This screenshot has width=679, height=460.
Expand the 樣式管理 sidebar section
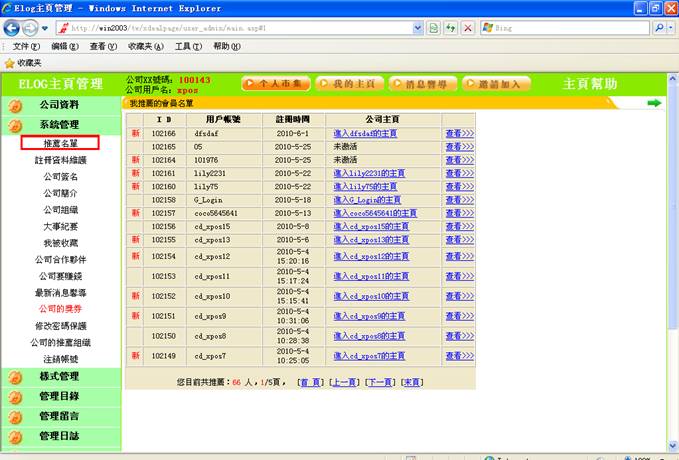point(59,377)
